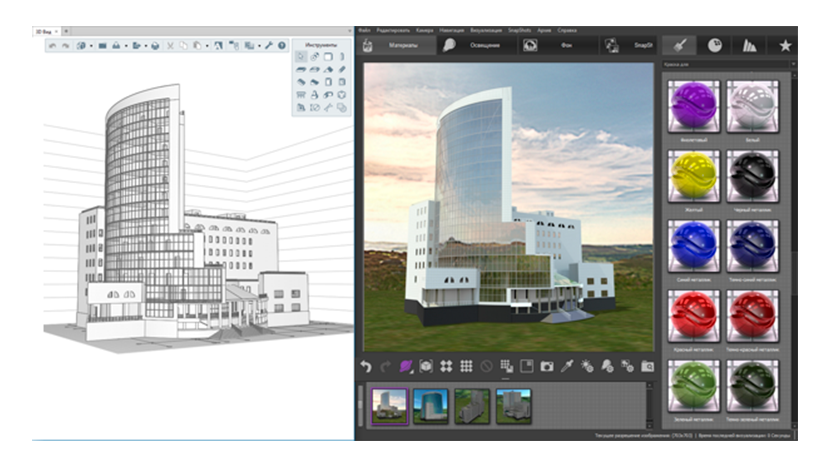The height and width of the screenshot is (467, 830).
Task: Choose the Фиолетовый purple material swatch
Action: (693, 106)
